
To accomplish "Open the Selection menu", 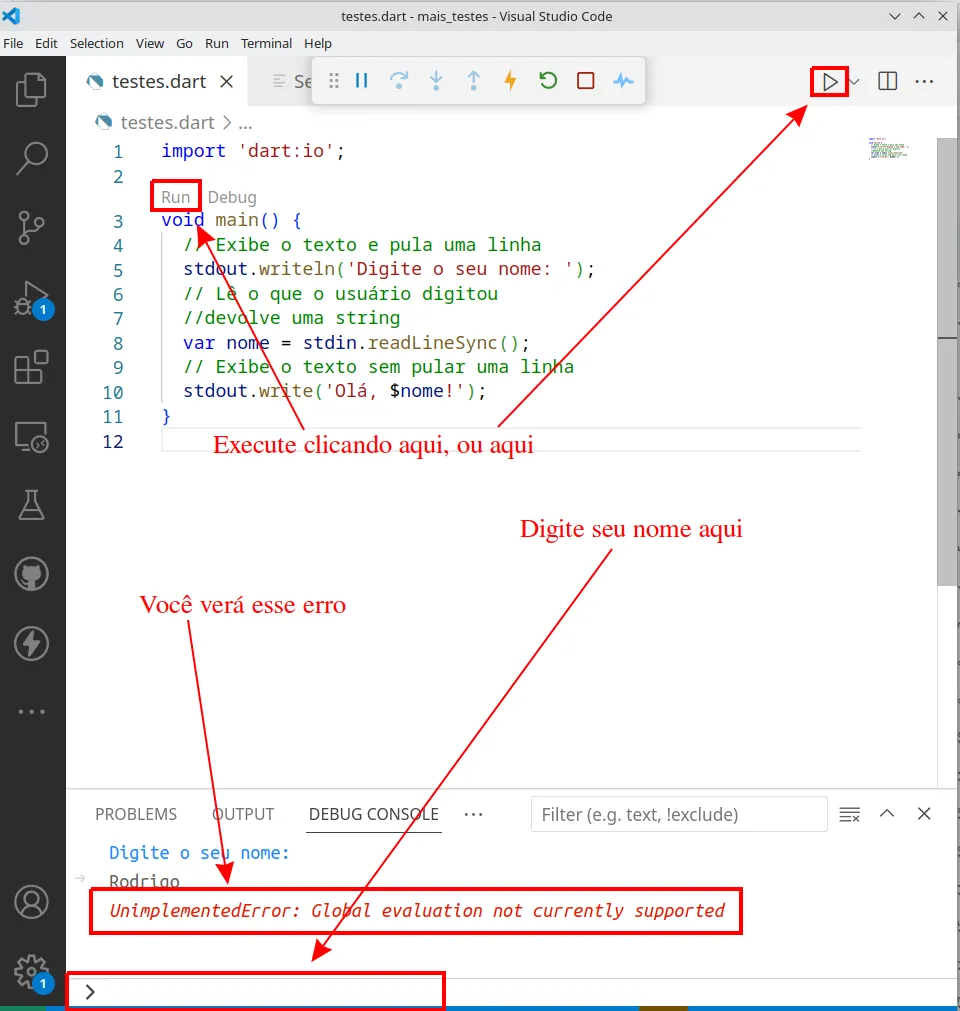I will click(x=97, y=43).
